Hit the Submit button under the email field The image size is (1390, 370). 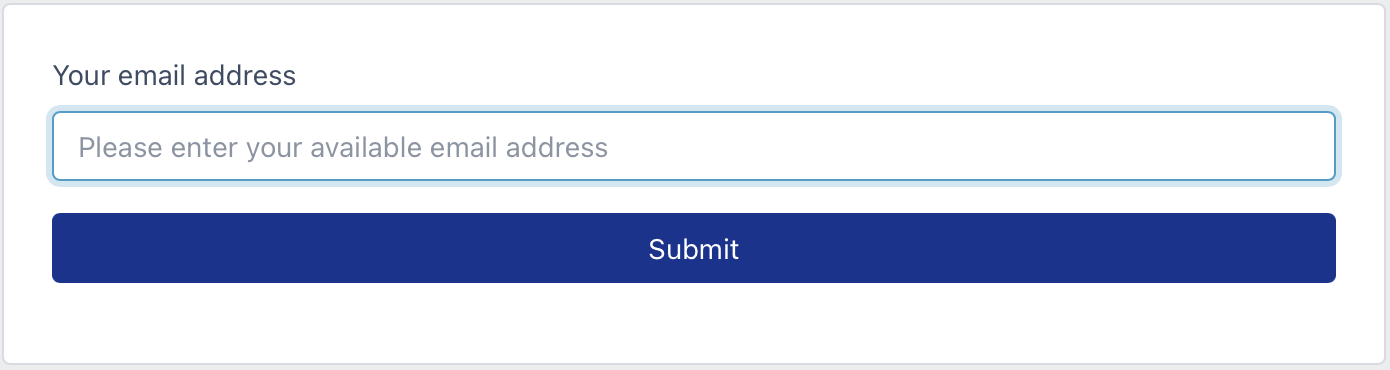(x=694, y=248)
